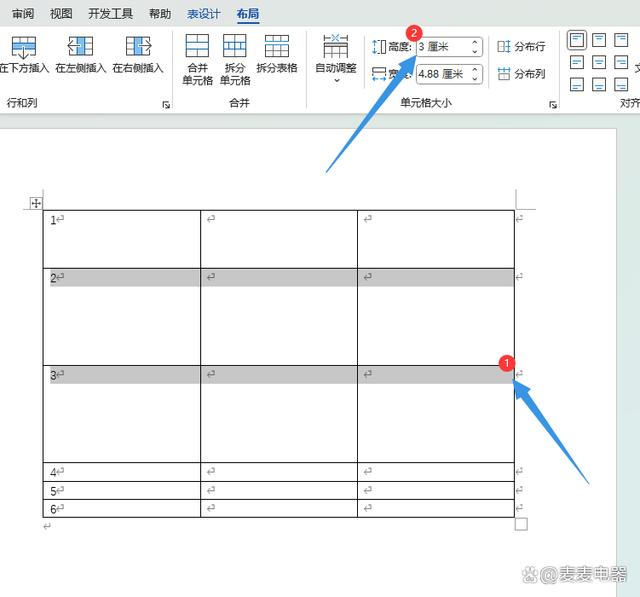This screenshot has height=597, width=640.
Task: Switch to the Table Design (表设计) tab
Action: [x=203, y=14]
